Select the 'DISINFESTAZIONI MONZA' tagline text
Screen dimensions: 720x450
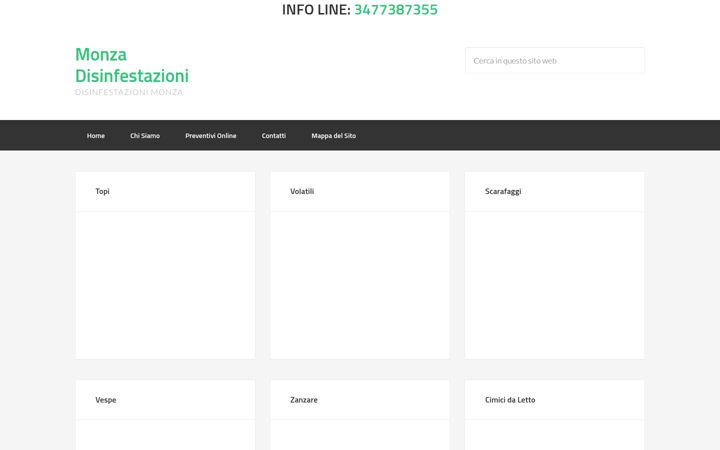tap(129, 92)
